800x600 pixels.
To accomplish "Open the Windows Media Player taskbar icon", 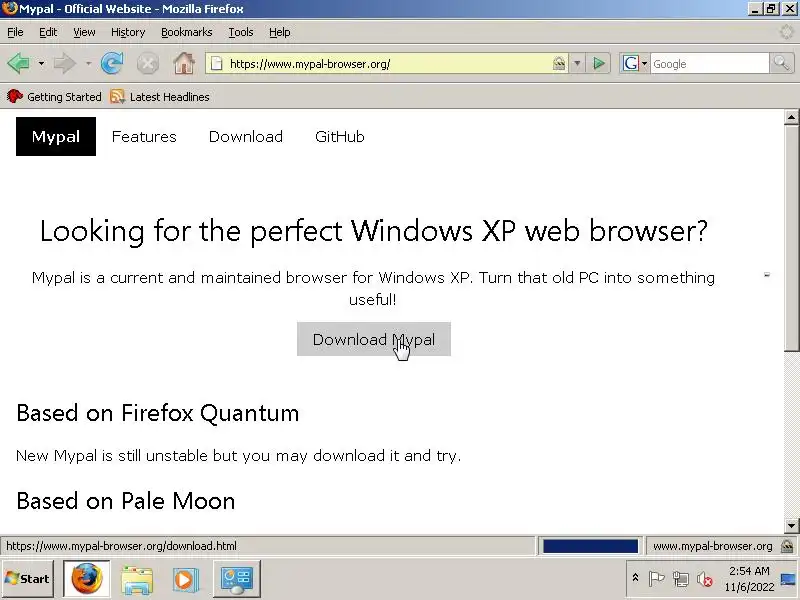I will coord(185,579).
